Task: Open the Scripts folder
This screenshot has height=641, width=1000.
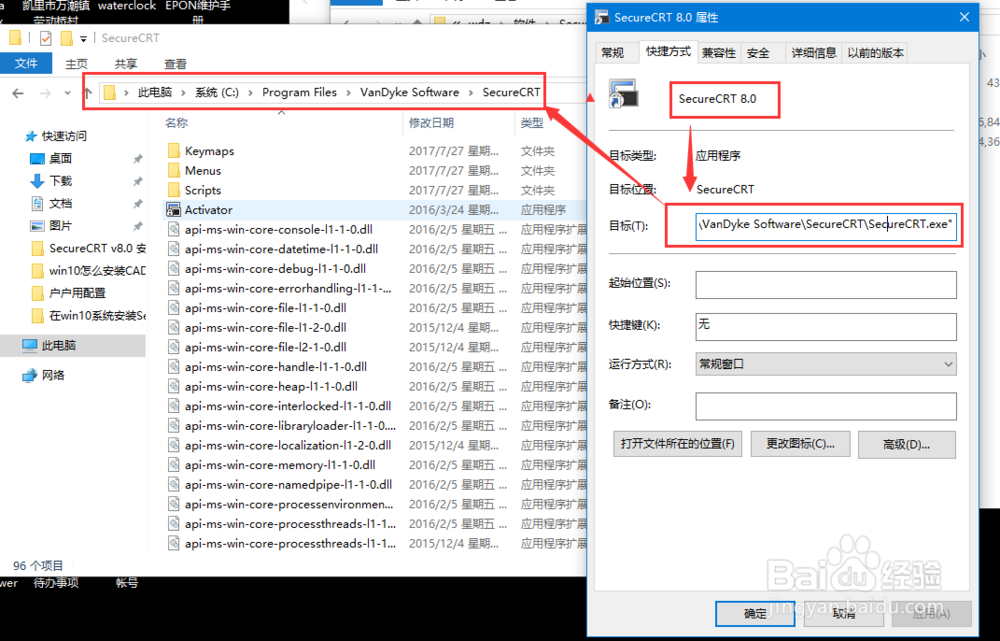Action: coord(204,189)
